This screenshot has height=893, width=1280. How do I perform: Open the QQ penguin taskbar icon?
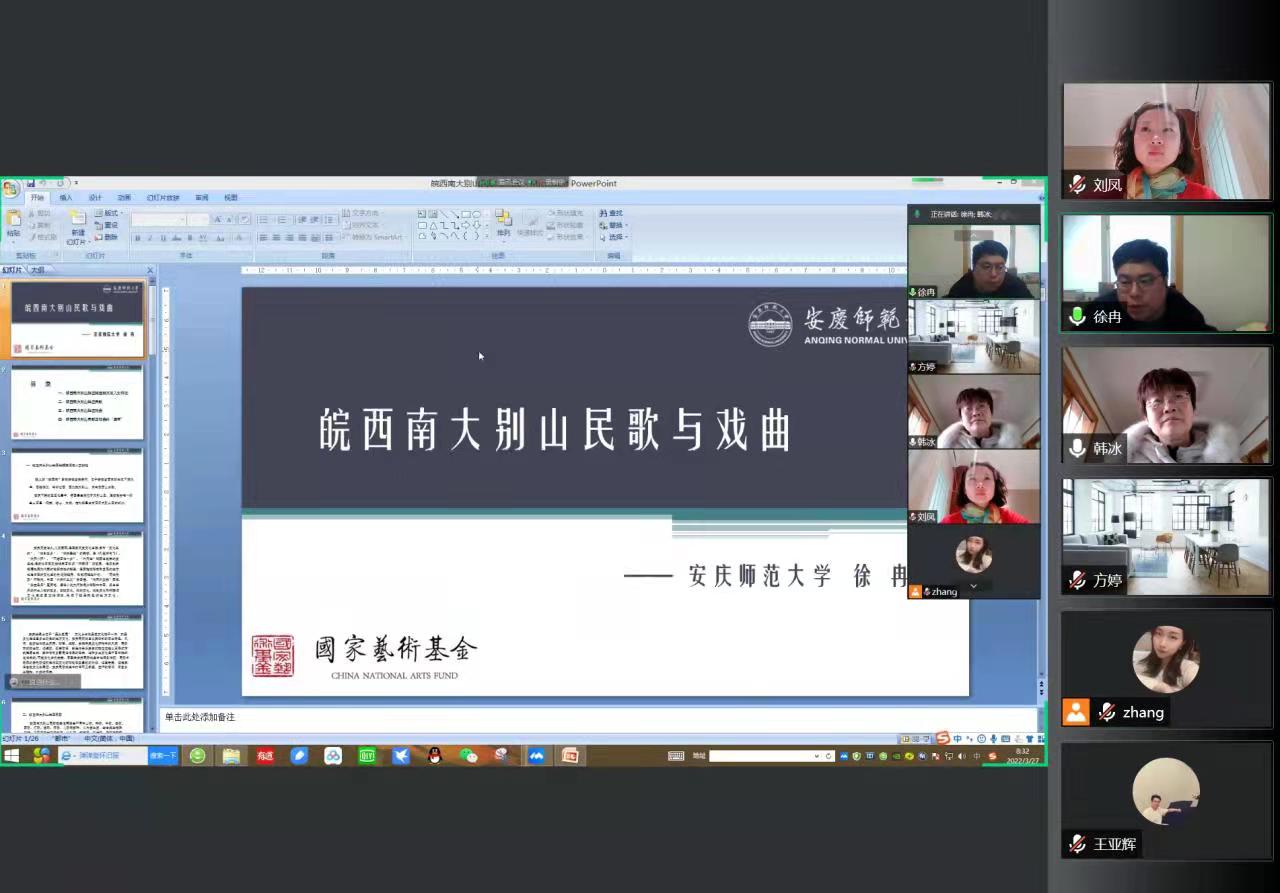coord(434,756)
